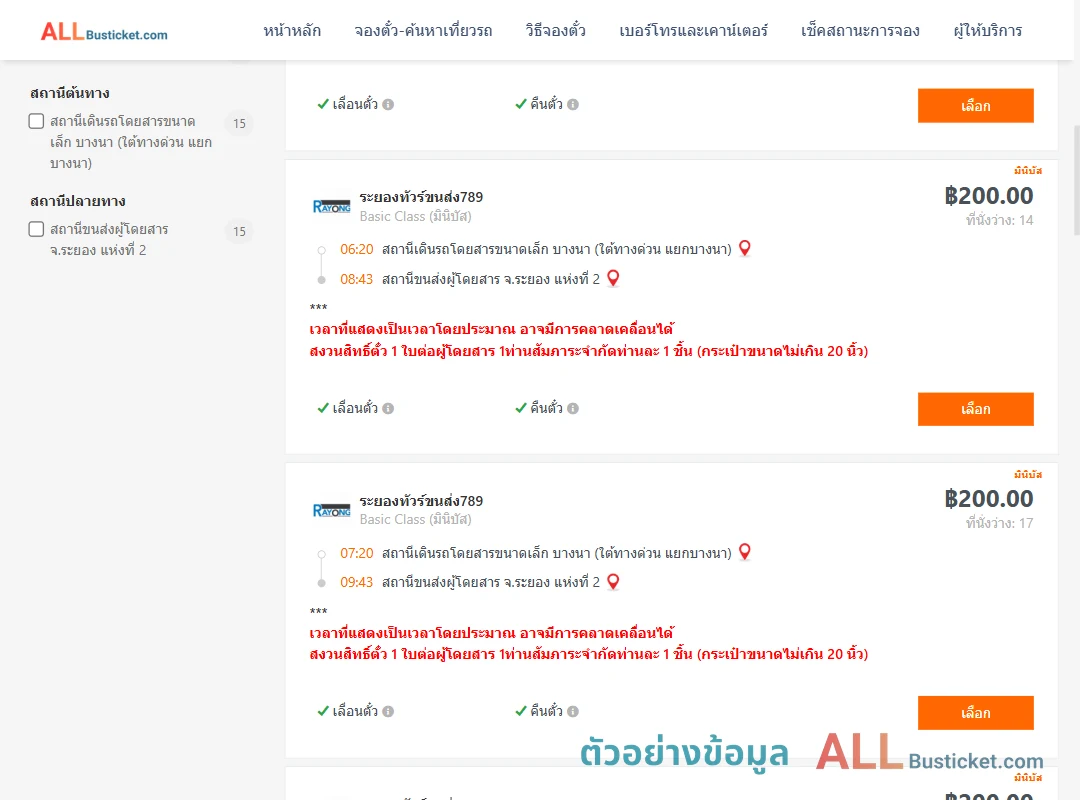This screenshot has height=800, width=1080.
Task: Click map pin for 07:20 บางนา departure station
Action: pos(745,551)
